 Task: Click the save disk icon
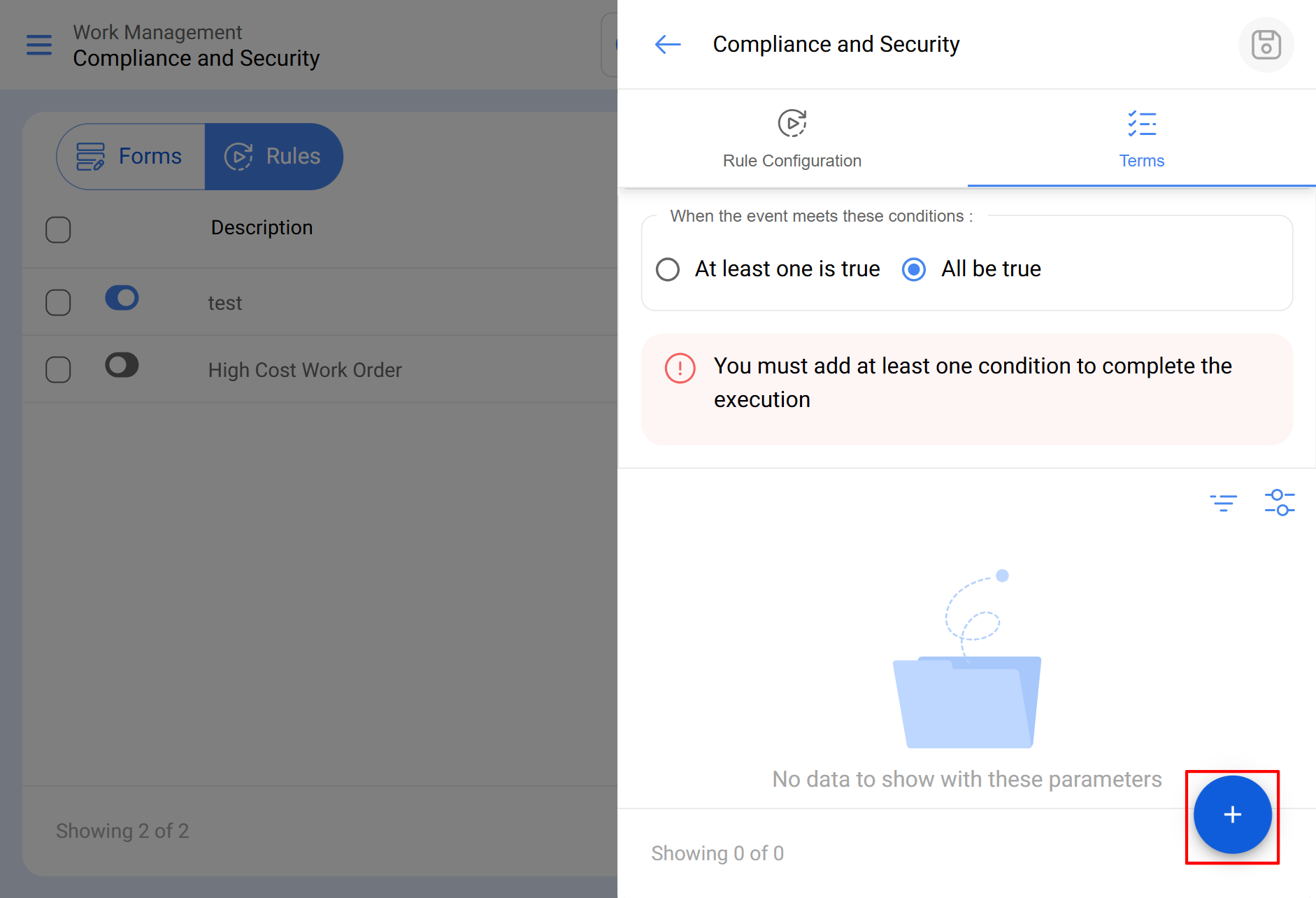pos(1266,45)
